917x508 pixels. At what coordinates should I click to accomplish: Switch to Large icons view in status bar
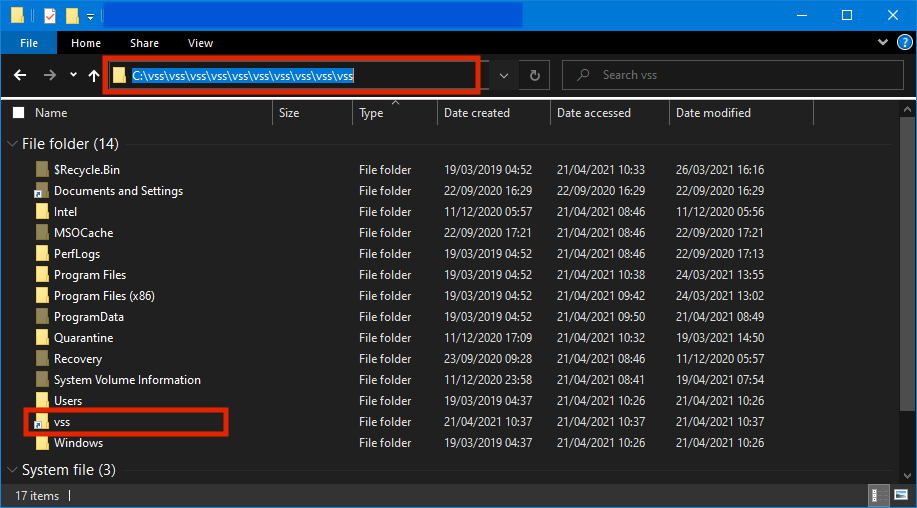tap(901, 496)
